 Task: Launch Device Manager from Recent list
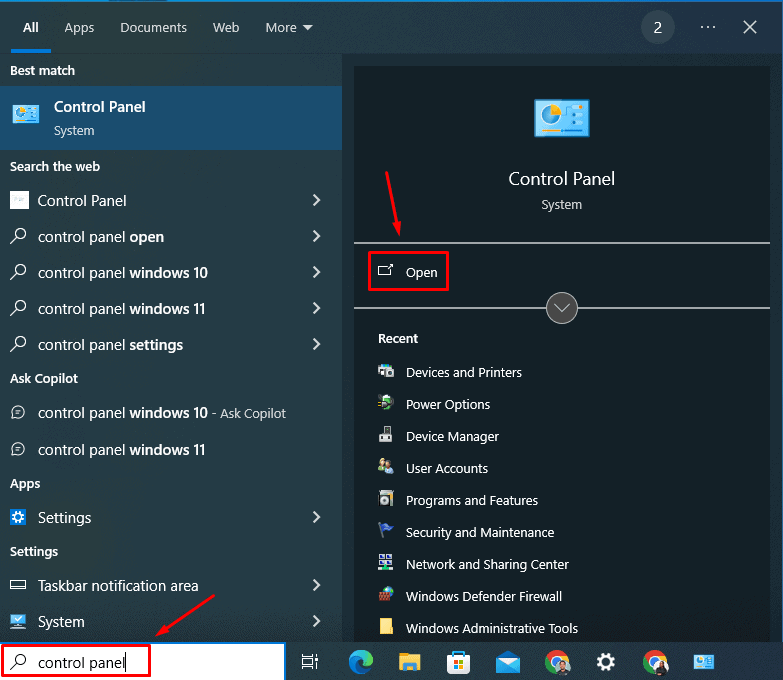[451, 436]
